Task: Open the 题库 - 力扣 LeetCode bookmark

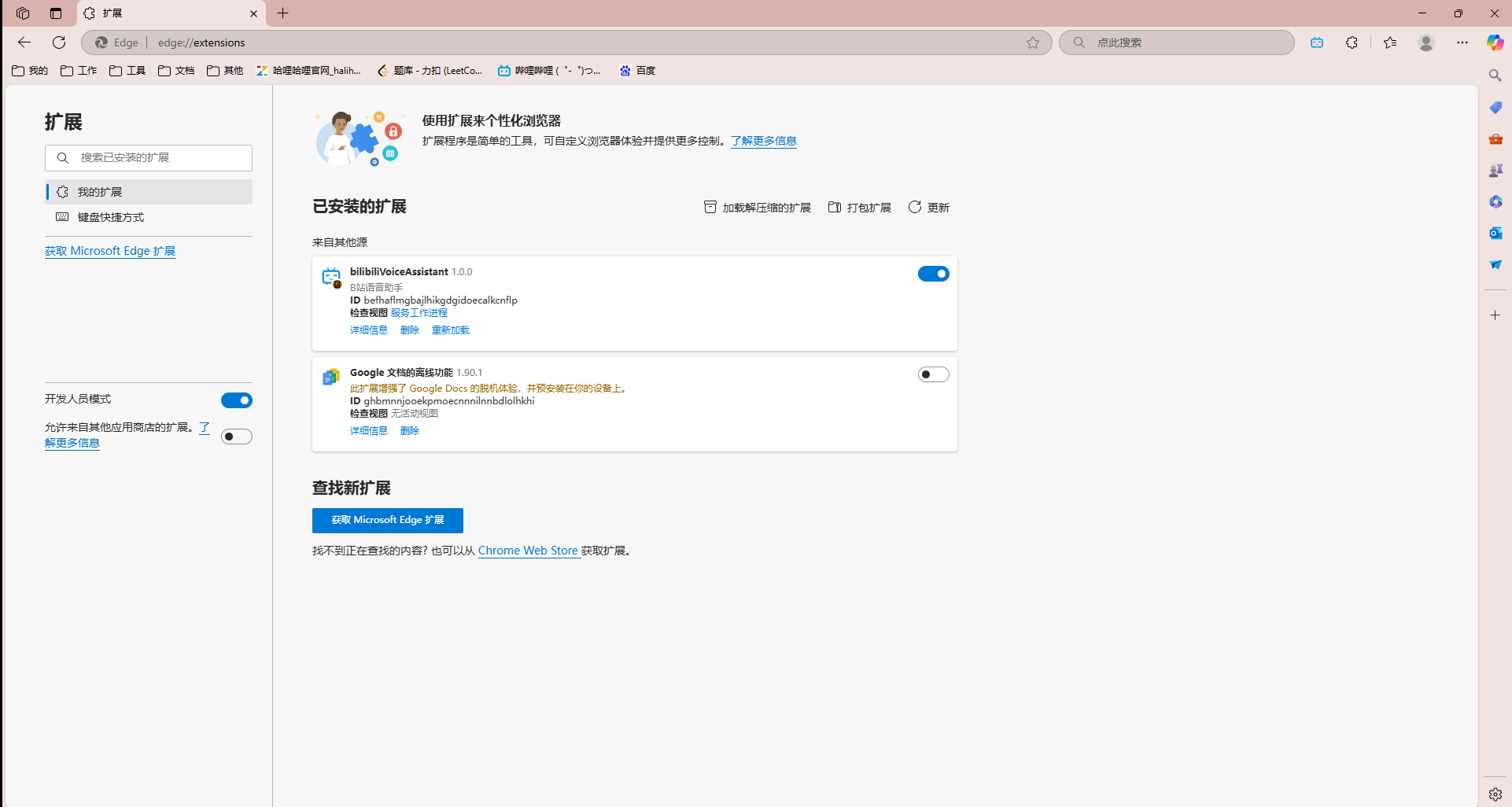Action: [x=430, y=71]
